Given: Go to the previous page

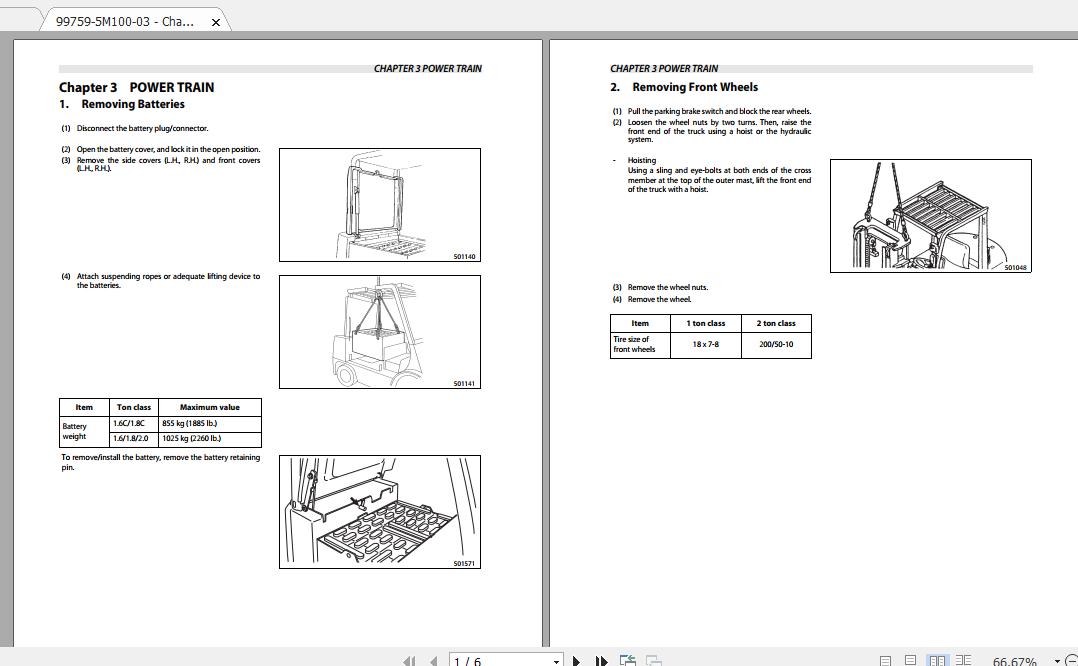Looking at the screenshot, I should click(432, 661).
